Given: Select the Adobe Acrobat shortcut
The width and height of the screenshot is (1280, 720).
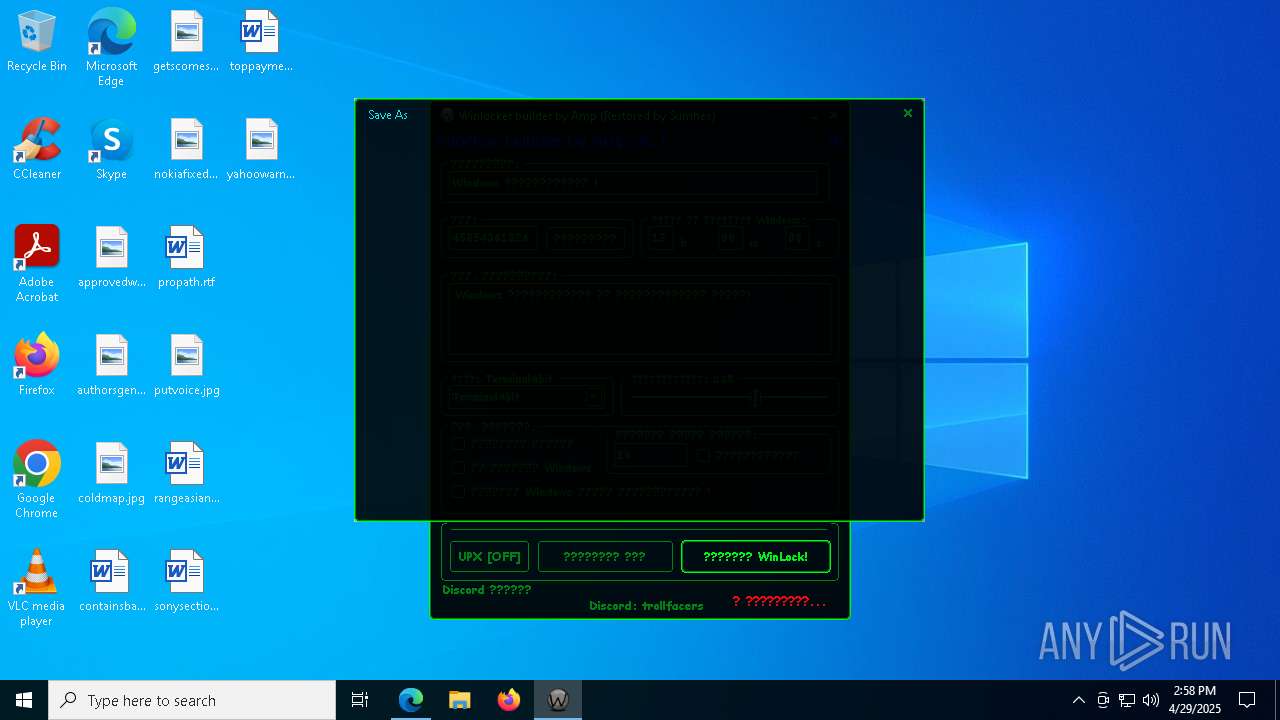Looking at the screenshot, I should [37, 264].
